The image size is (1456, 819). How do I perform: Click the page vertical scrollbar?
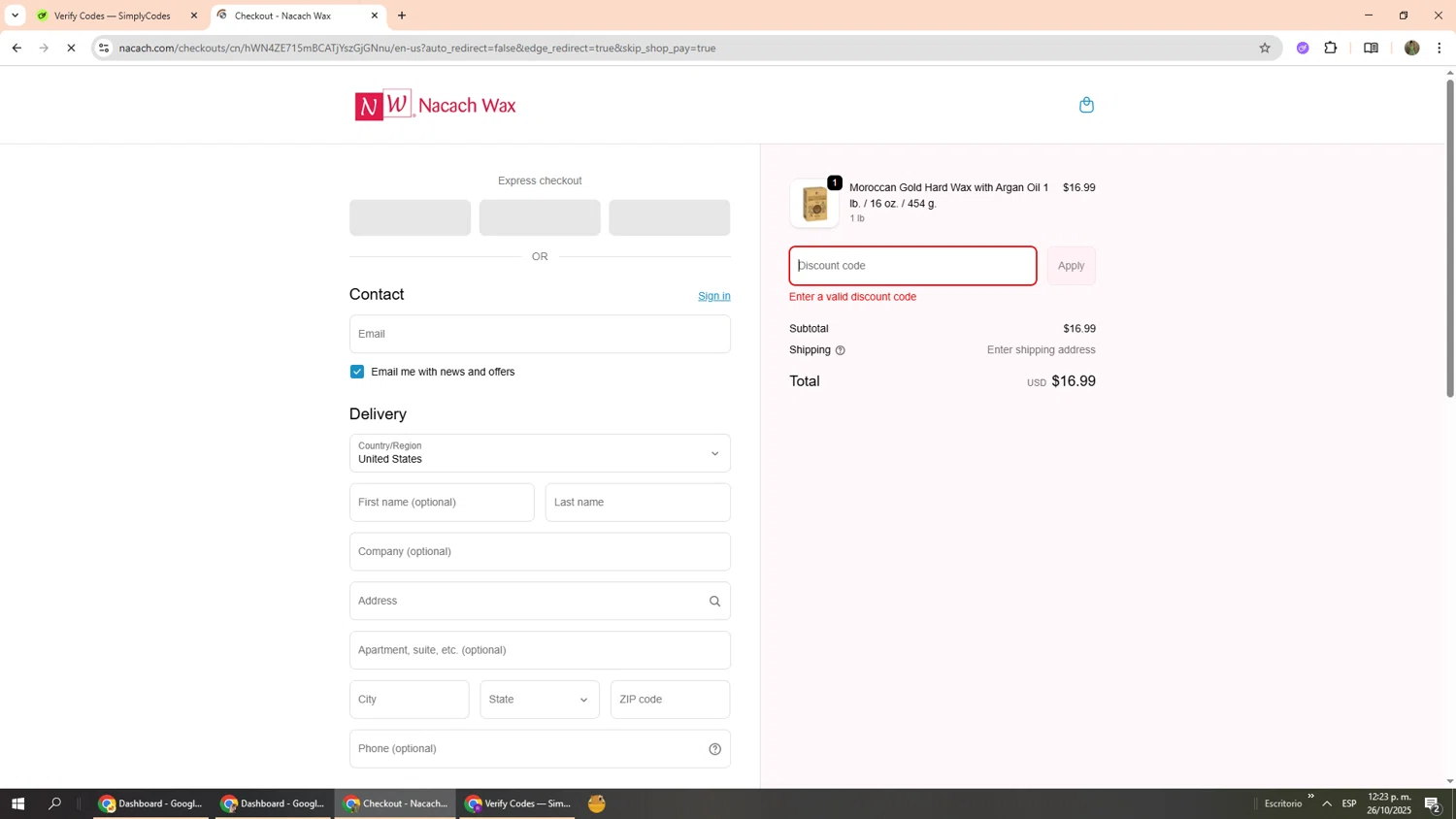[x=1450, y=238]
